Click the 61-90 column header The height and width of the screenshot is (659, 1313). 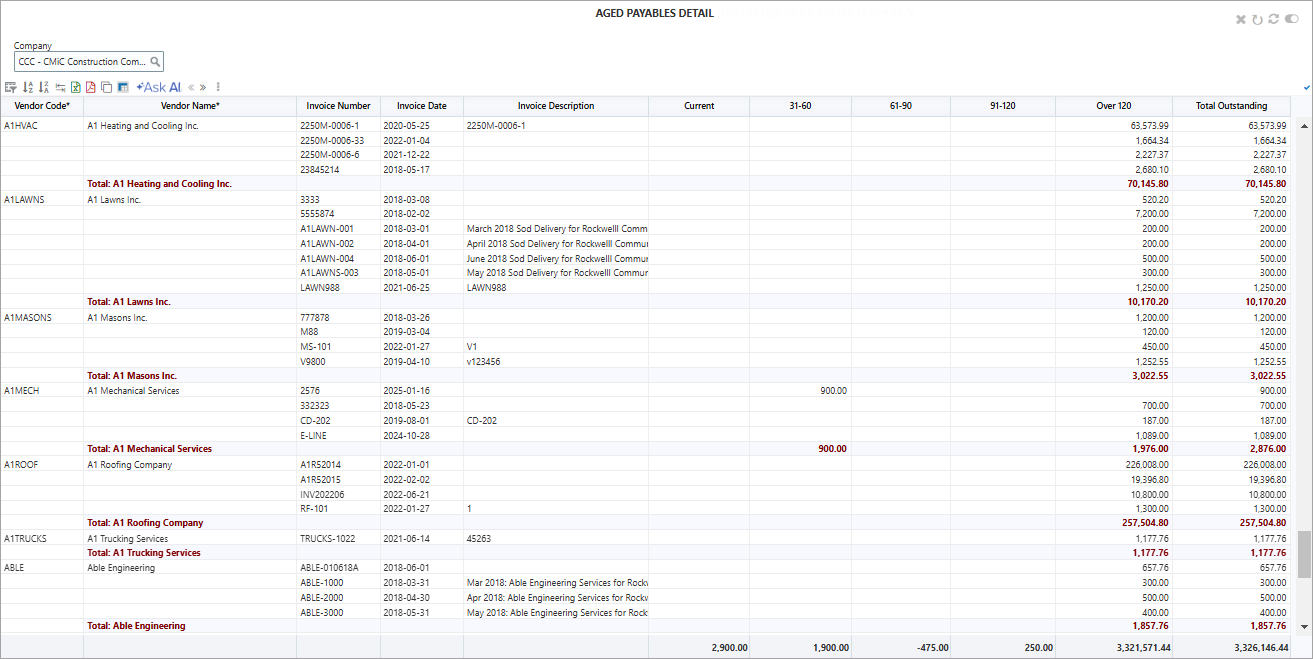[x=900, y=105]
